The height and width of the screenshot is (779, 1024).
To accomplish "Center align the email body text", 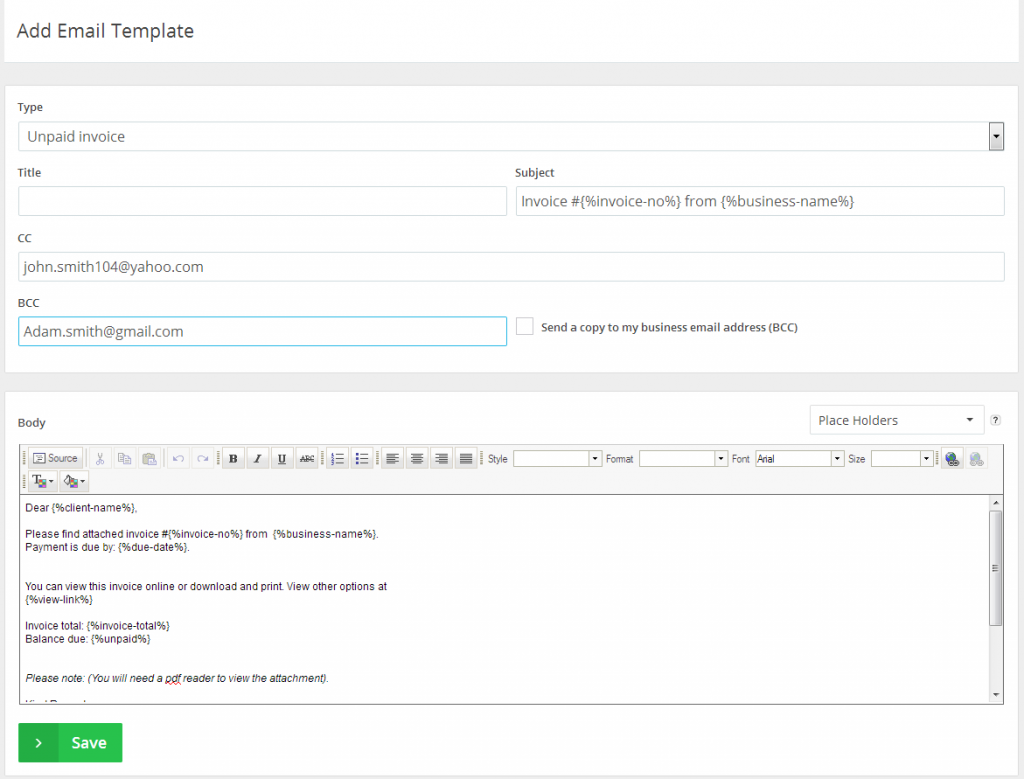I will pos(416,458).
